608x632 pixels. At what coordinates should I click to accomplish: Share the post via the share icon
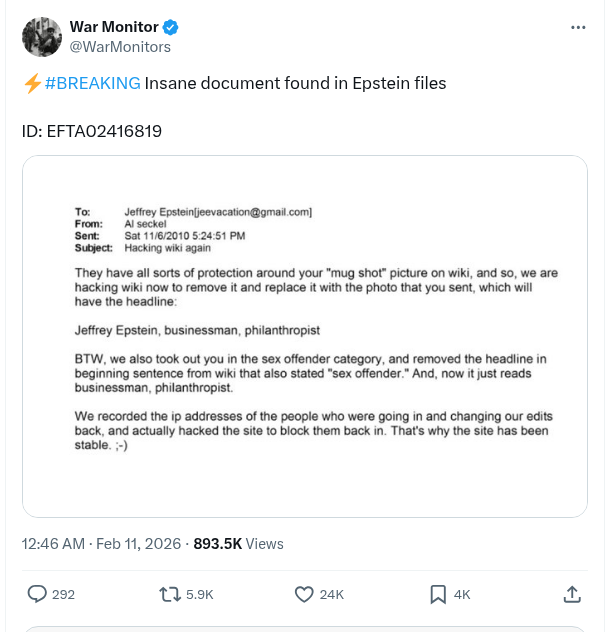point(572,594)
